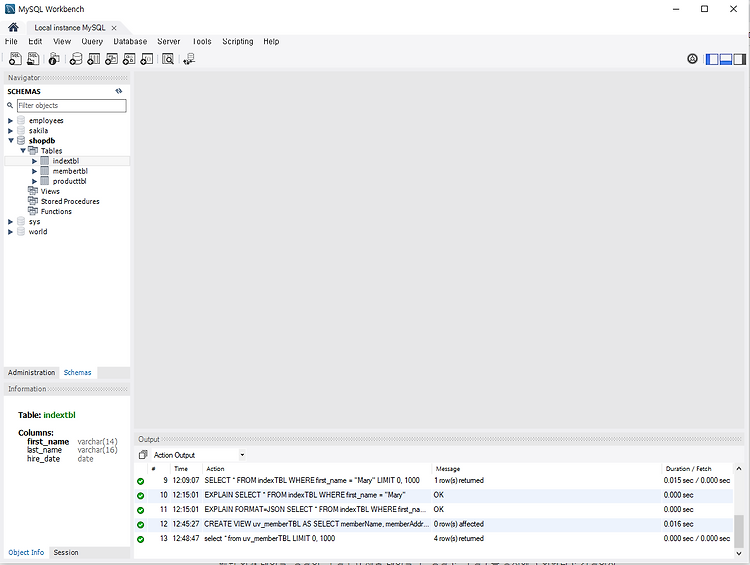This screenshot has width=750, height=565.
Task: Click indextbl table icon
Action: (44, 161)
